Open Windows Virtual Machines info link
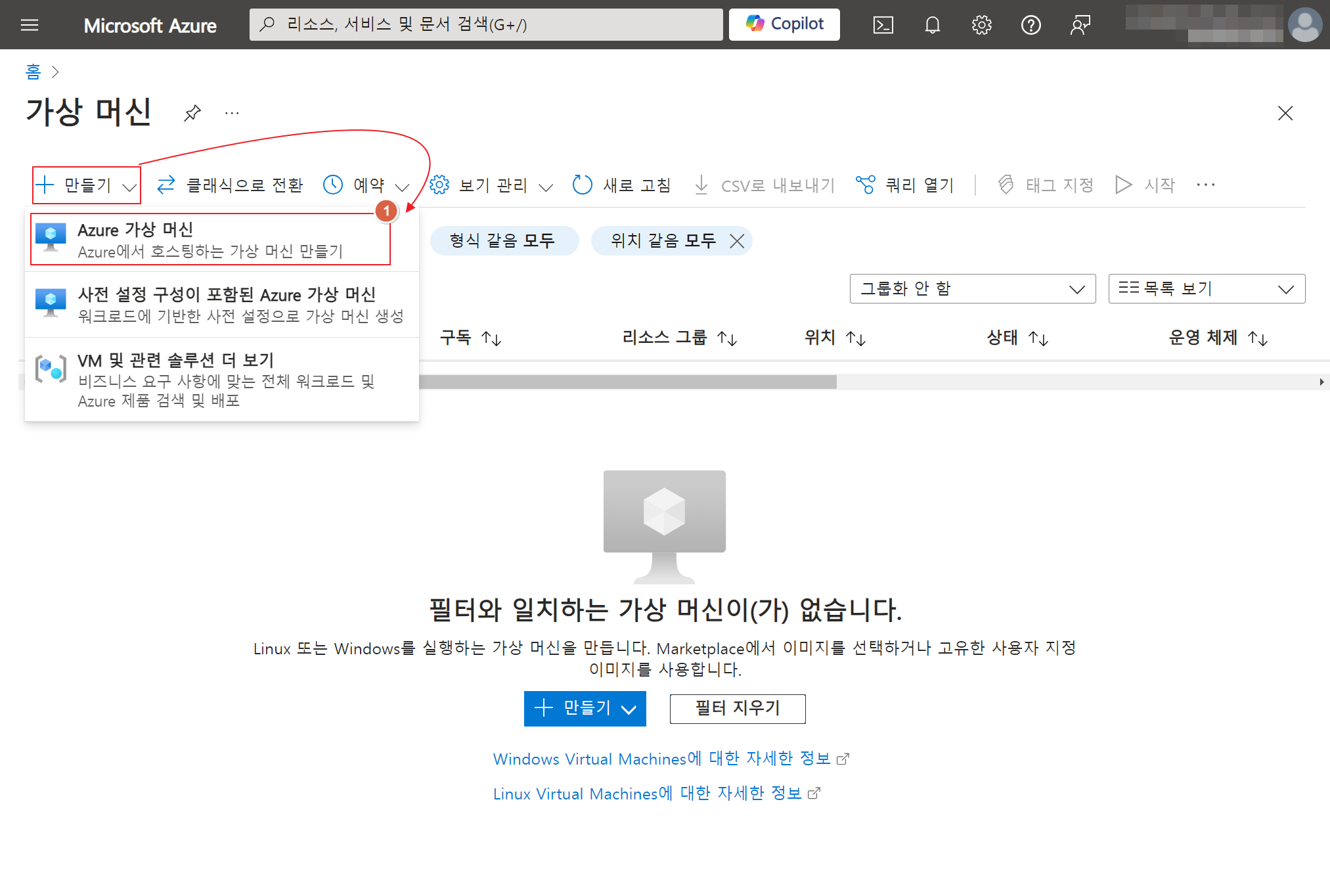The height and width of the screenshot is (896, 1330). (x=662, y=759)
